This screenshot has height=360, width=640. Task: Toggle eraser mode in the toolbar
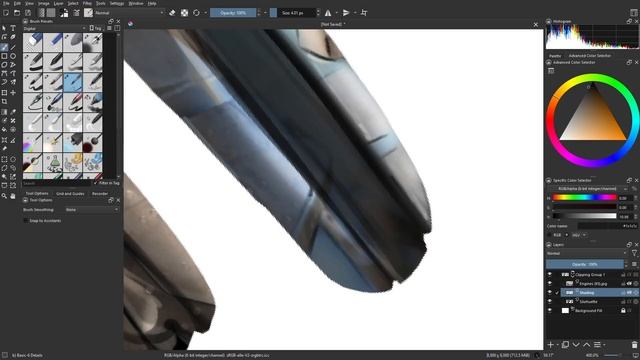[172, 13]
